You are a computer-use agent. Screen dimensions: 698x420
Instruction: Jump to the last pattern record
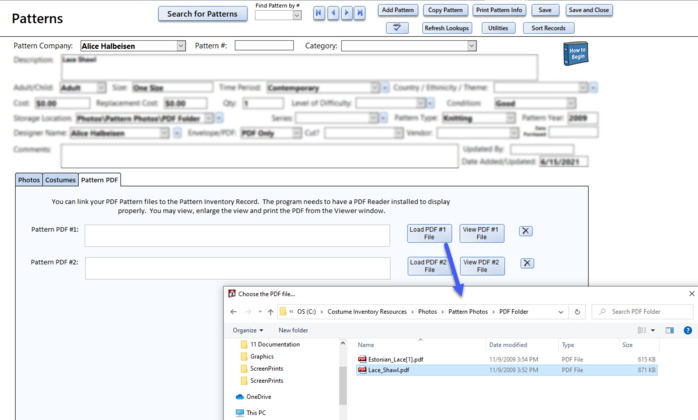(360, 13)
